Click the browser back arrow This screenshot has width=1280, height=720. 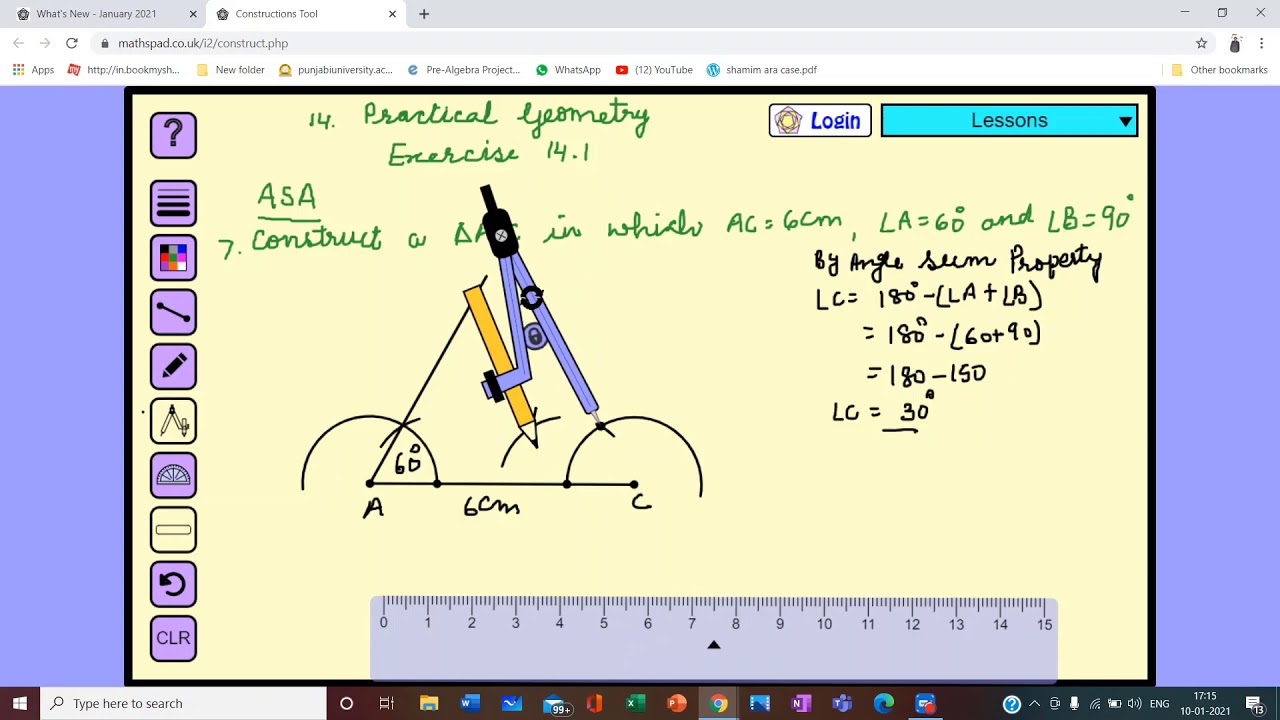coord(18,43)
